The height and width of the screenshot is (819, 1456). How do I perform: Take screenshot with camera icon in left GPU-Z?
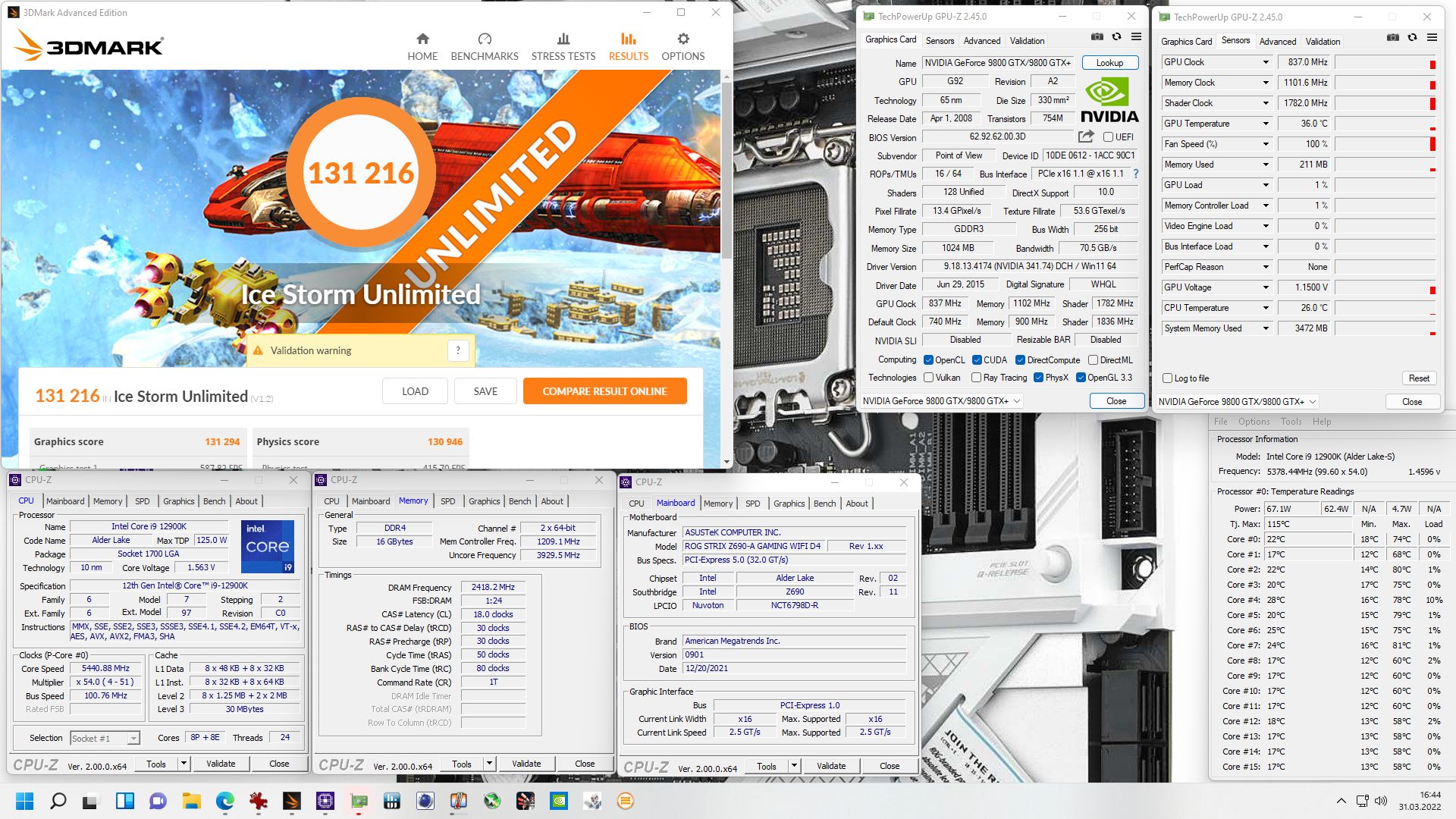click(1097, 36)
